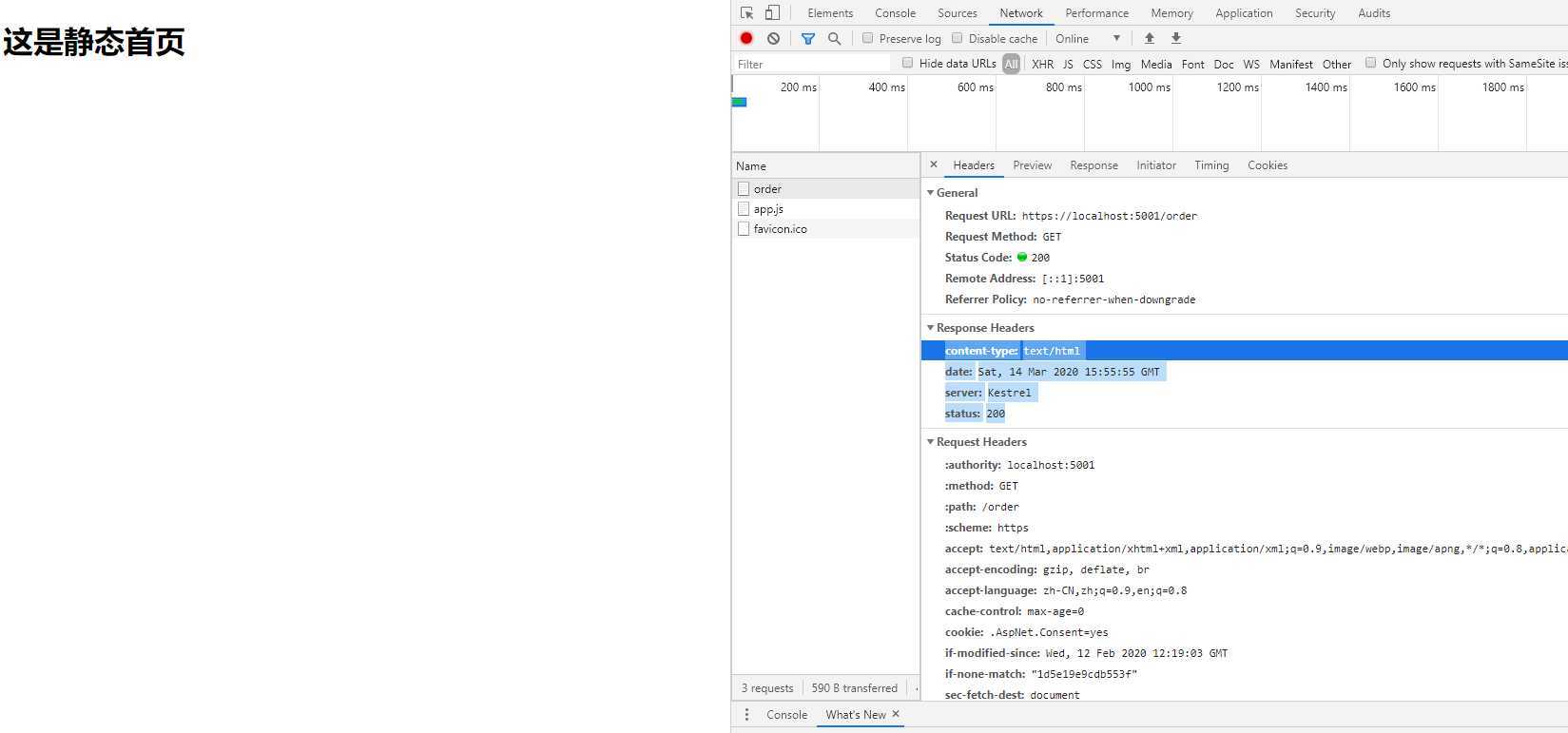Select the Network panel tab
Image resolution: width=1568 pixels, height=733 pixels.
pos(1021,13)
